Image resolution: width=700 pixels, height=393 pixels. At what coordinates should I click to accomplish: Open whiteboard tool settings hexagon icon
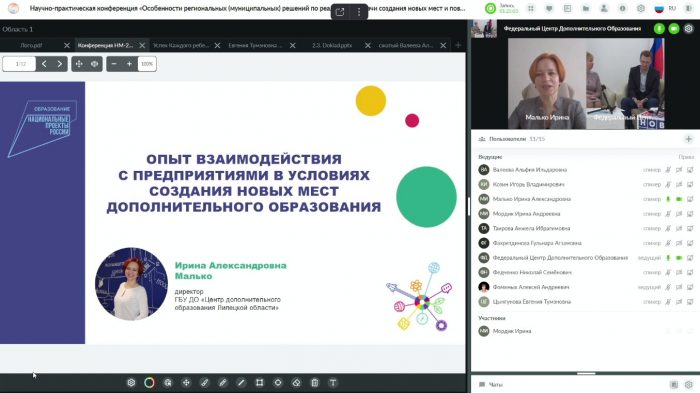(131, 383)
